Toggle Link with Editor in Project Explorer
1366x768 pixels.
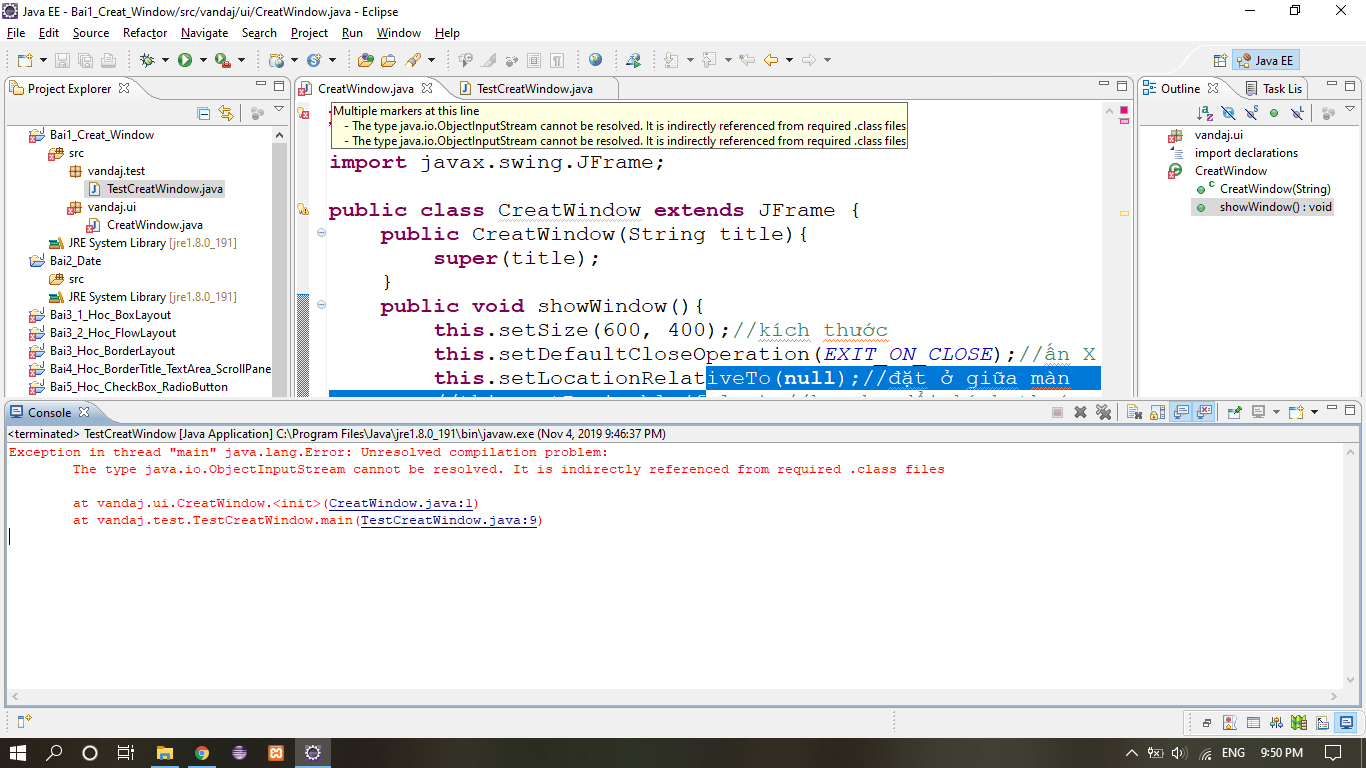click(x=226, y=113)
